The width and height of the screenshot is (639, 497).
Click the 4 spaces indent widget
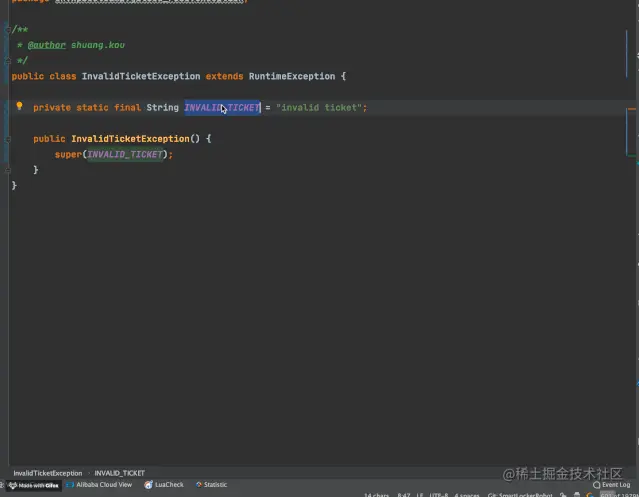pyautogui.click(x=467, y=495)
